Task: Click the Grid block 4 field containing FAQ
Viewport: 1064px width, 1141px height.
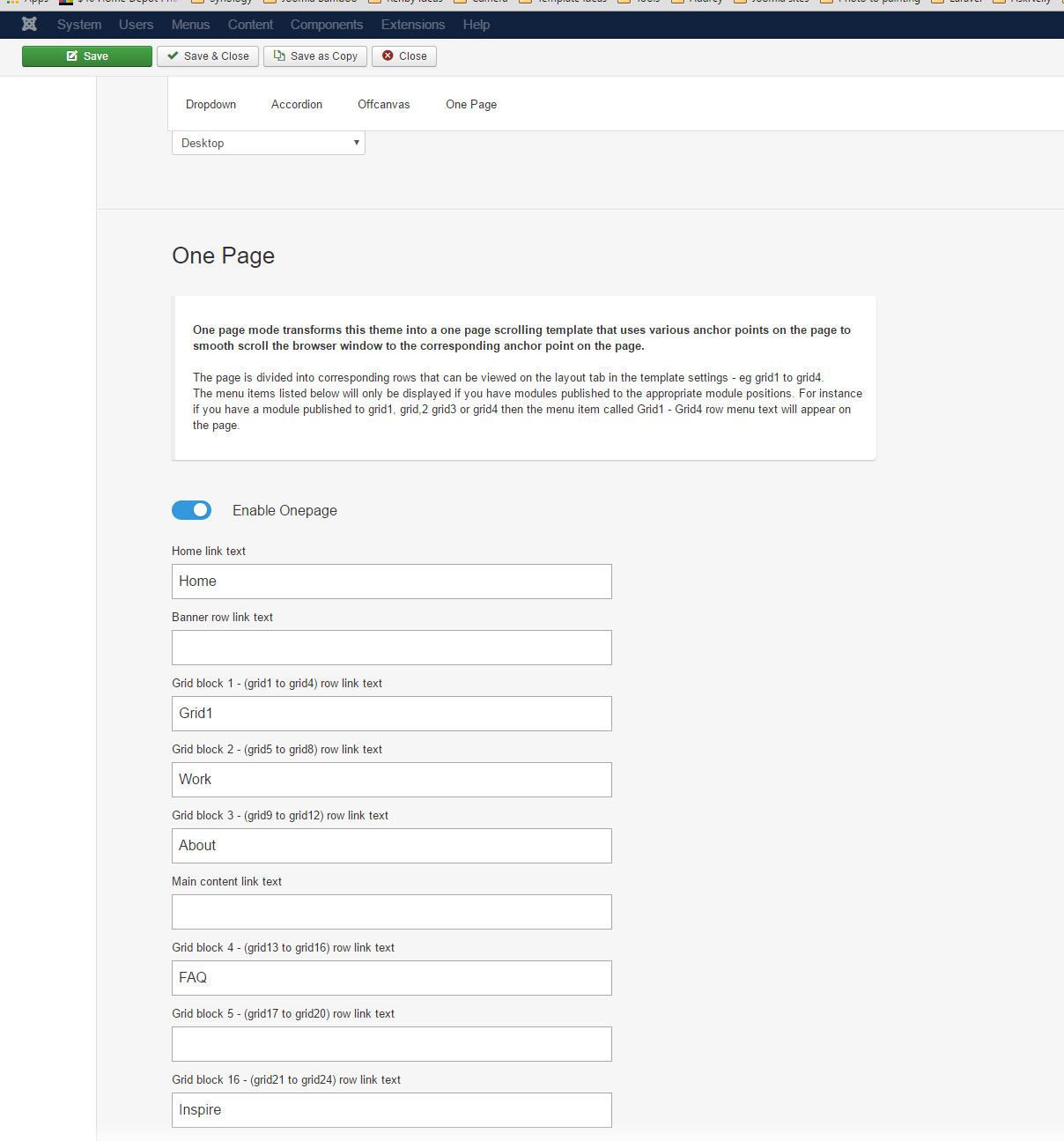Action: [x=392, y=978]
